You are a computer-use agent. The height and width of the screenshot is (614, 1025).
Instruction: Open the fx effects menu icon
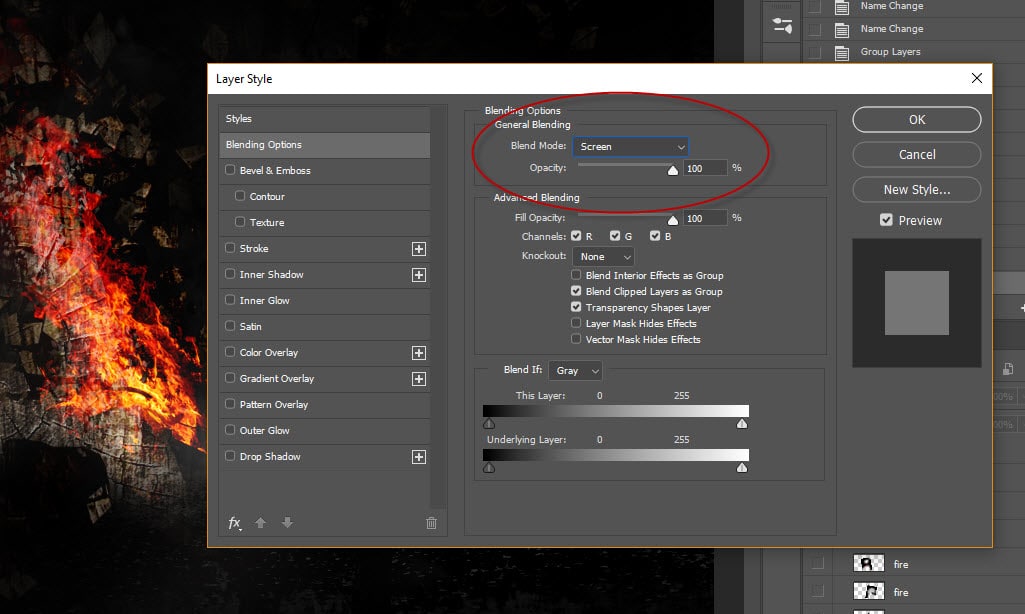[235, 523]
